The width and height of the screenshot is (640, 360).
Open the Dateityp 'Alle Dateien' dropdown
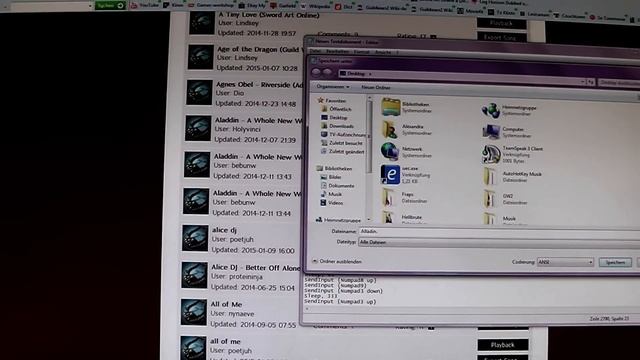498,242
